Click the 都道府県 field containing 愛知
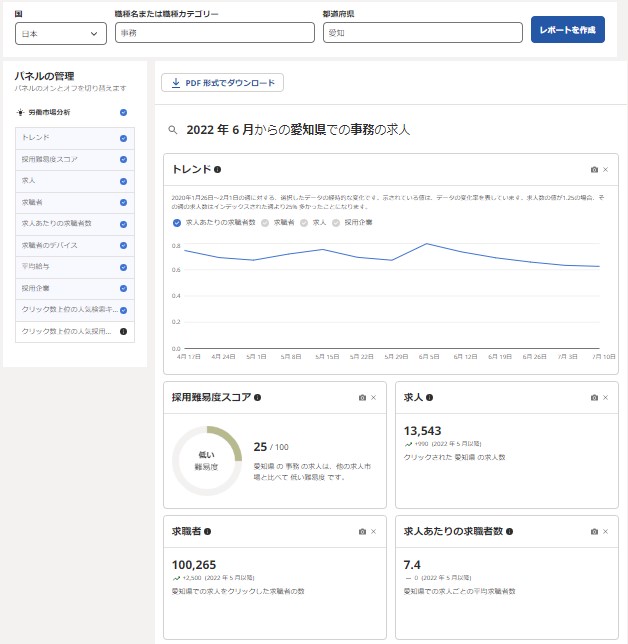 pos(422,33)
